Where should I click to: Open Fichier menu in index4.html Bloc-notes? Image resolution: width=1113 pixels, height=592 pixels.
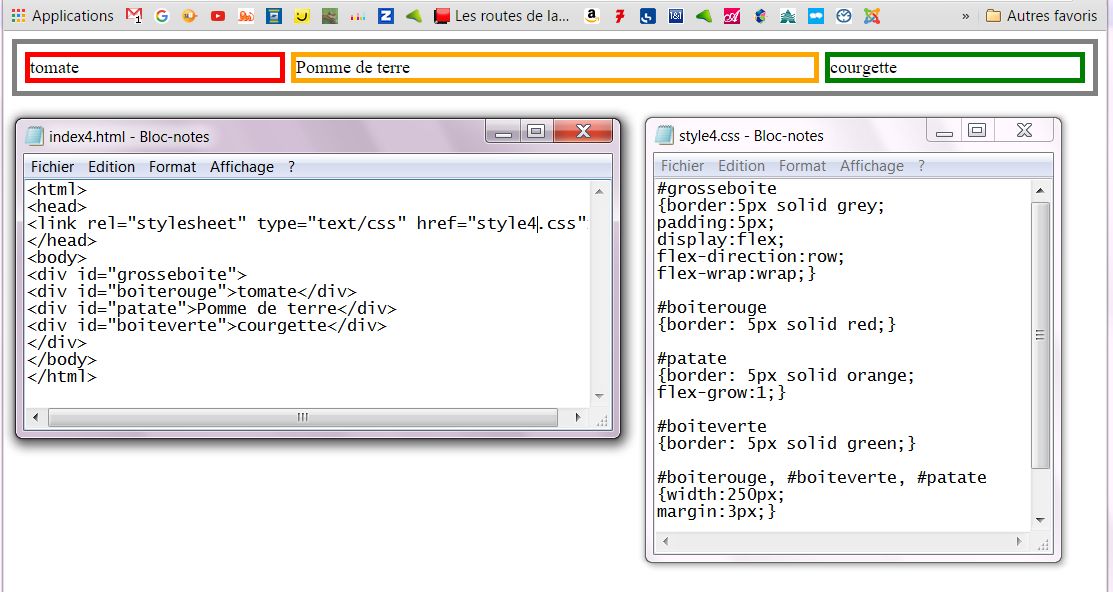[52, 167]
